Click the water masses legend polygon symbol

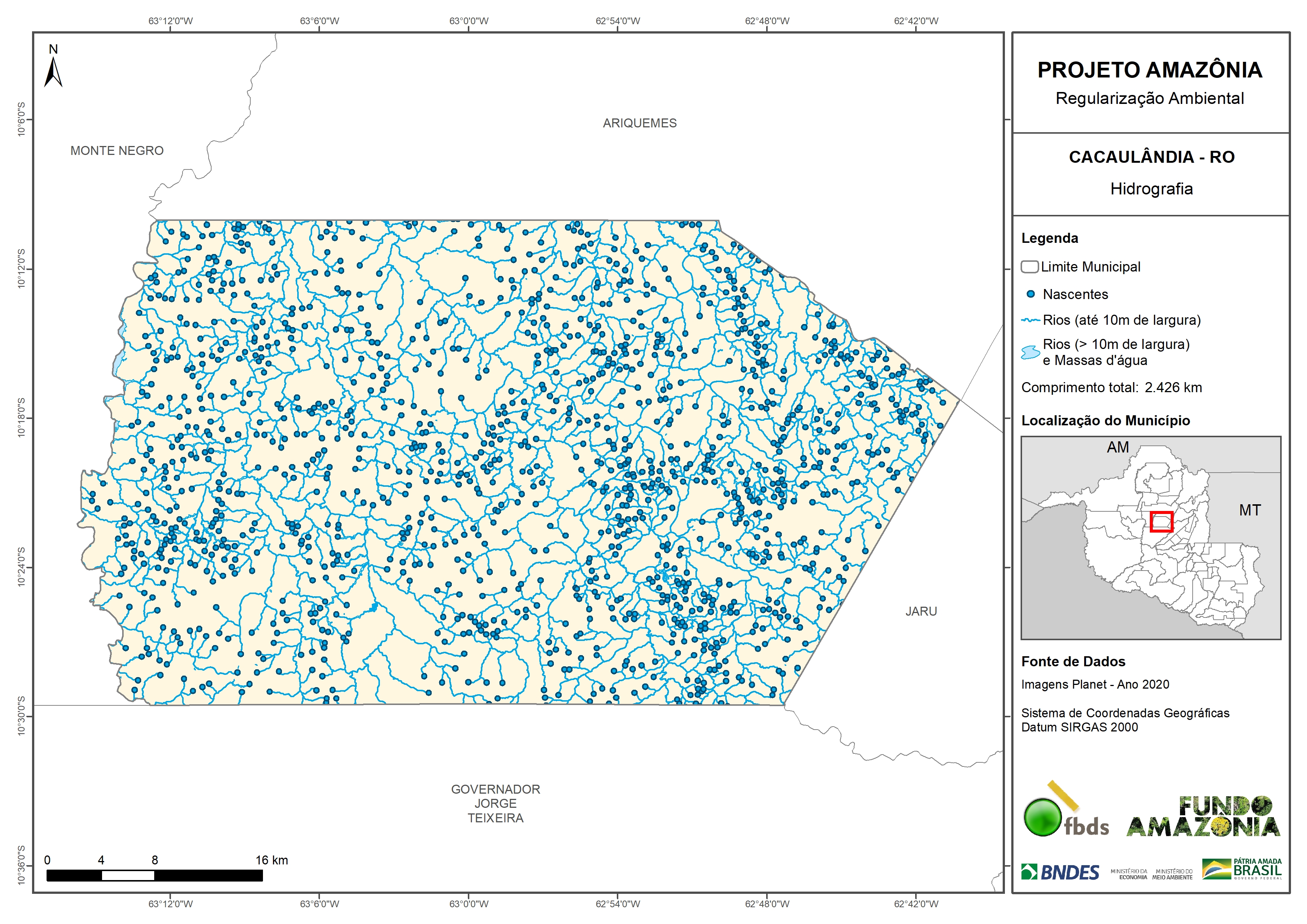pos(1030,352)
